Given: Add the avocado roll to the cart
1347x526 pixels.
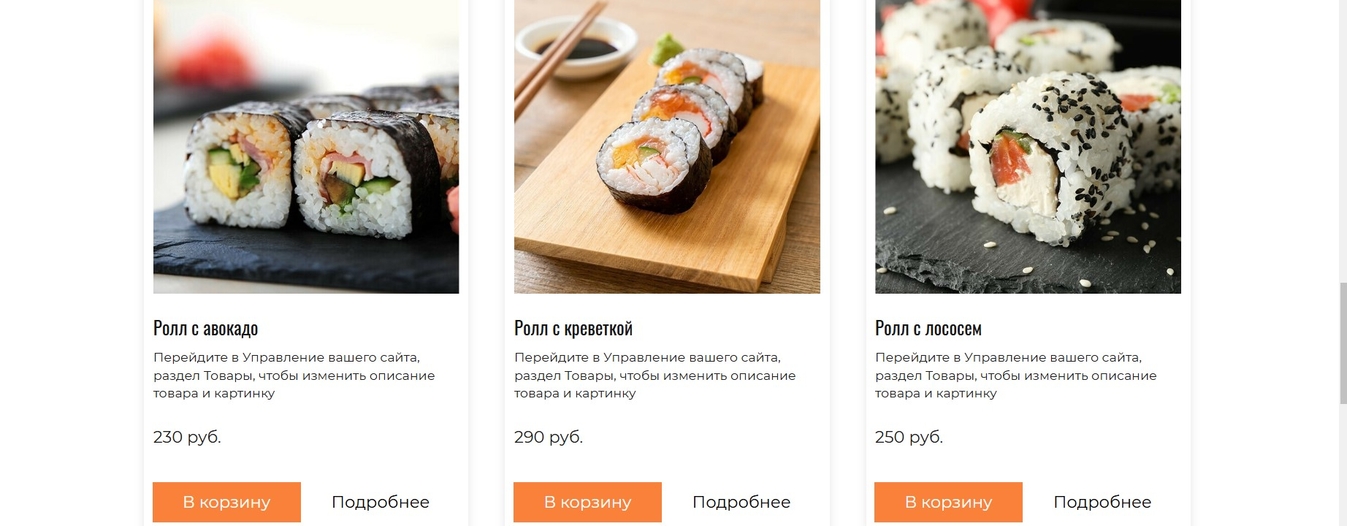Looking at the screenshot, I should pyautogui.click(x=227, y=502).
